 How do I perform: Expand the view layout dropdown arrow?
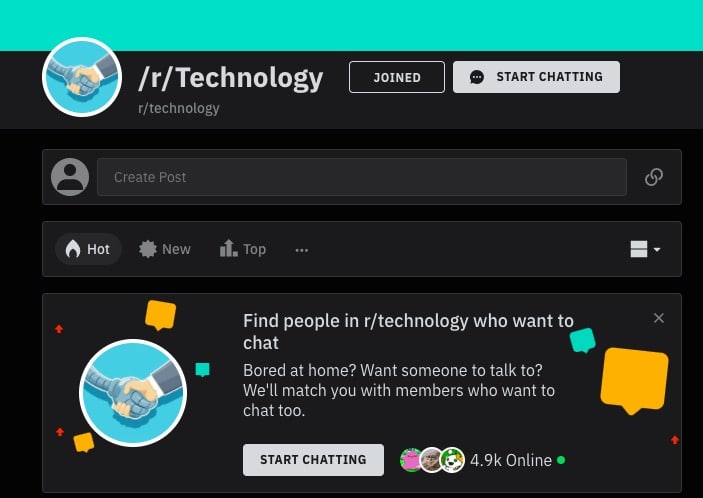pyautogui.click(x=657, y=250)
